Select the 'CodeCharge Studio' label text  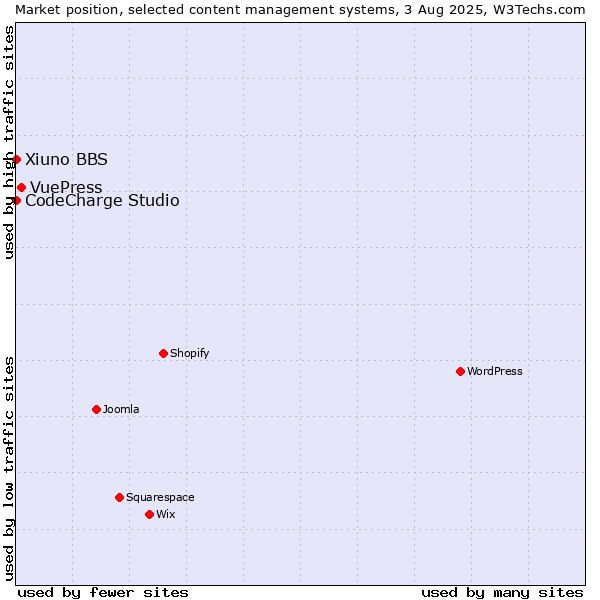pos(102,201)
